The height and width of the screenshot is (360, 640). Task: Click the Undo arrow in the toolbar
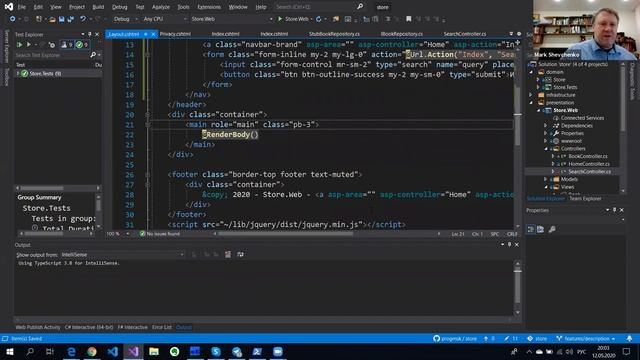[83, 19]
